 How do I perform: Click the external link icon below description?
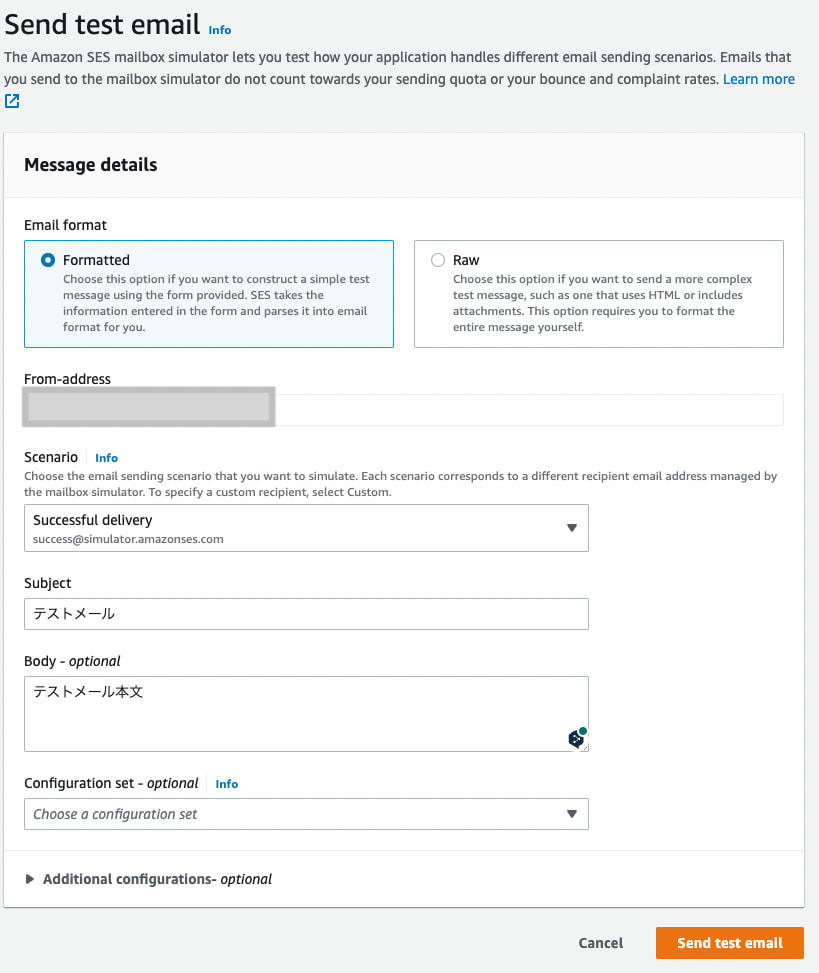click(x=12, y=101)
